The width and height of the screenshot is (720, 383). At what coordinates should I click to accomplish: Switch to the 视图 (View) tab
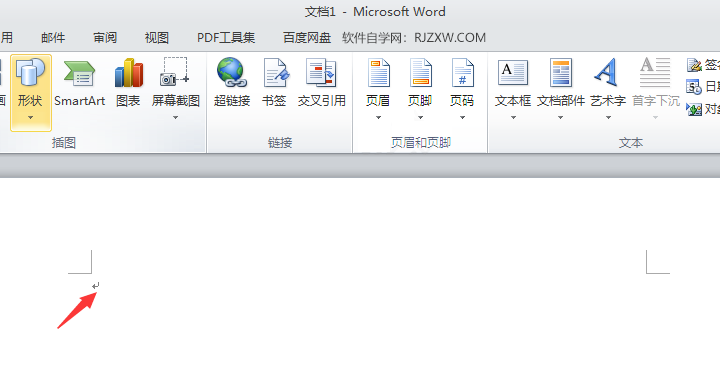point(157,38)
